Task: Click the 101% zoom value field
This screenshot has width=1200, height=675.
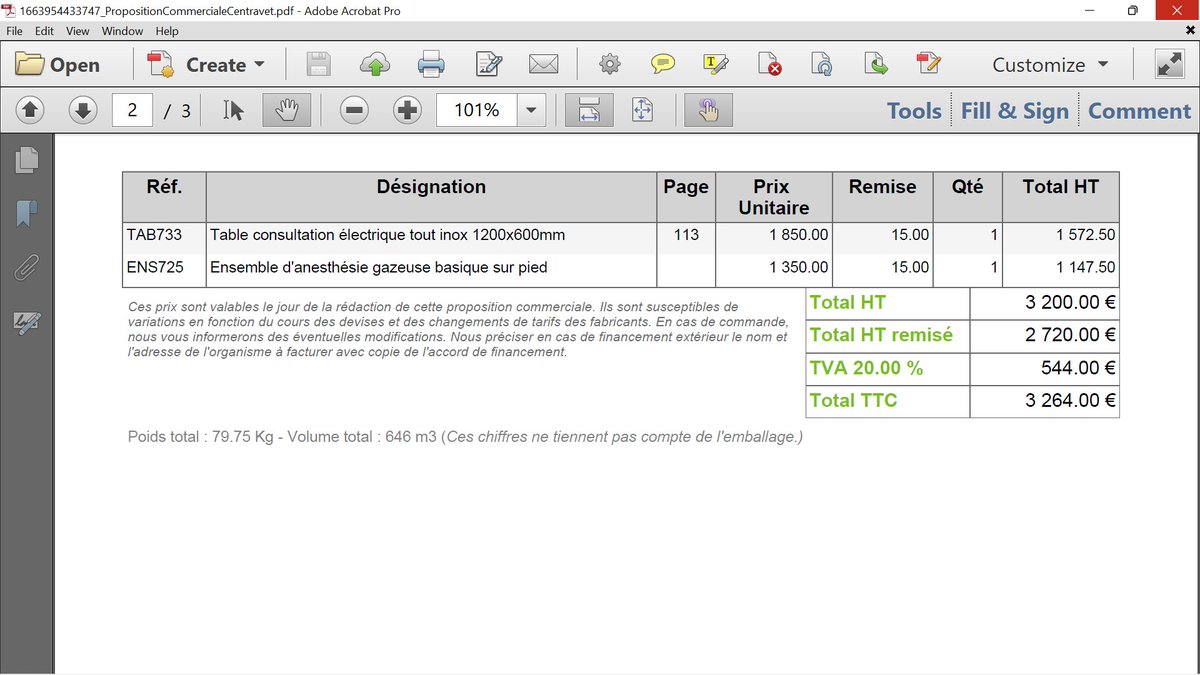Action: point(477,110)
